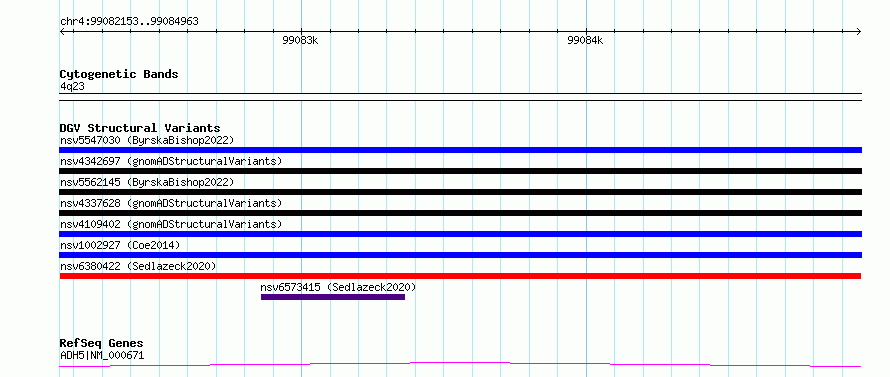The height and width of the screenshot is (377, 890).
Task: Click the nsv6573415 (Sedlazeck2020) label
Action: click(338, 287)
